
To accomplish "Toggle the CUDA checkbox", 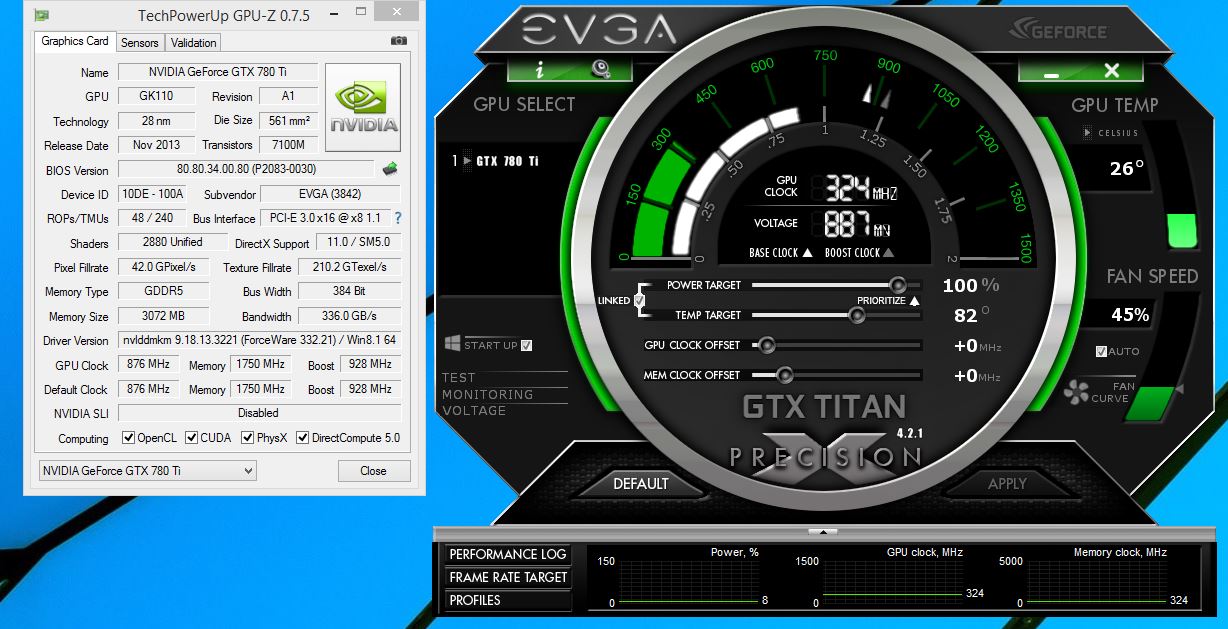I will click(191, 438).
